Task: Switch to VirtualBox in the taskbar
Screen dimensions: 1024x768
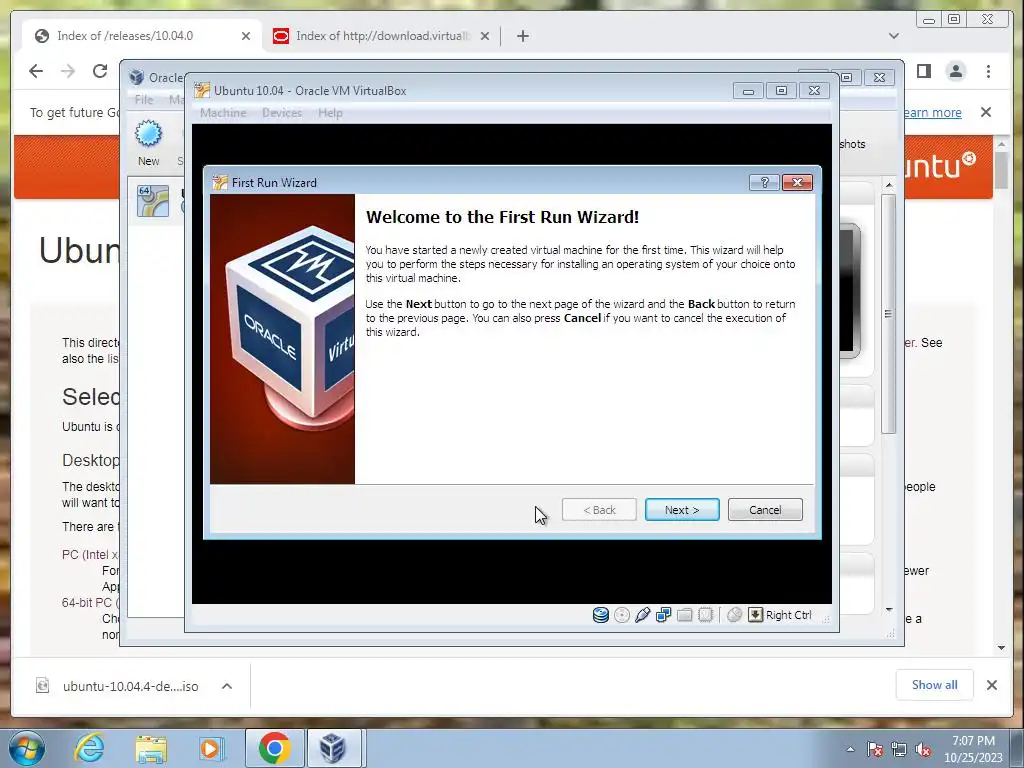Action: point(332,748)
